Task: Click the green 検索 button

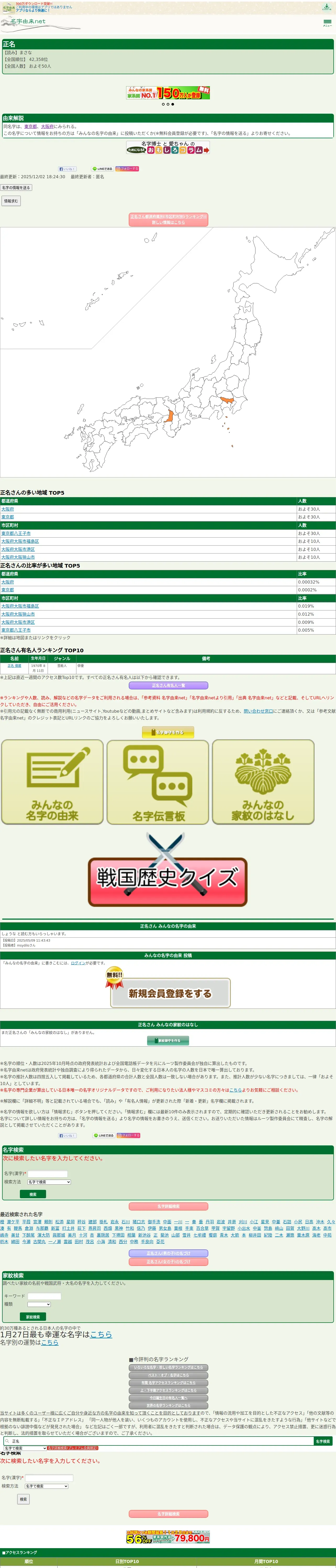Action: 33,1194
